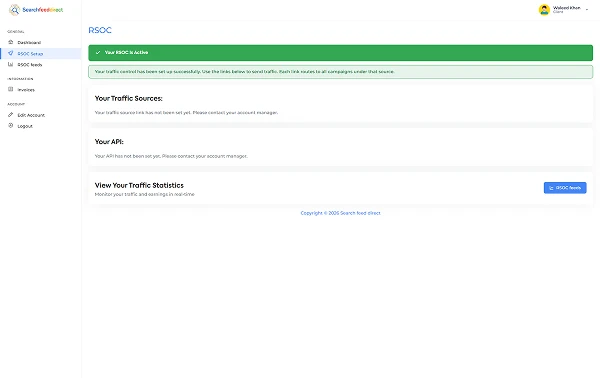600x378 pixels.
Task: Click the RSOC feeds chart icon
Action: coord(11,64)
